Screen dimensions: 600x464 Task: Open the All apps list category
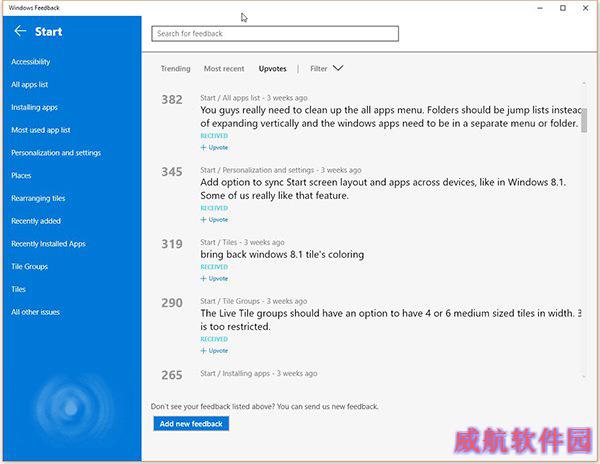[29, 85]
